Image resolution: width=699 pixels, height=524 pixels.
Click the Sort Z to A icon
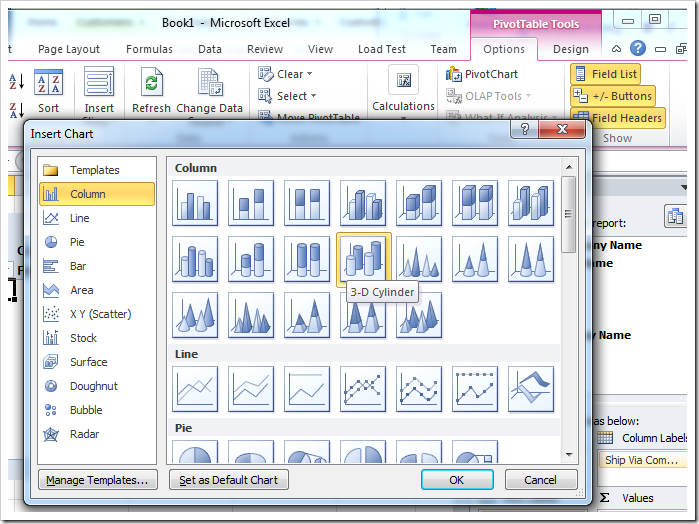coord(16,110)
